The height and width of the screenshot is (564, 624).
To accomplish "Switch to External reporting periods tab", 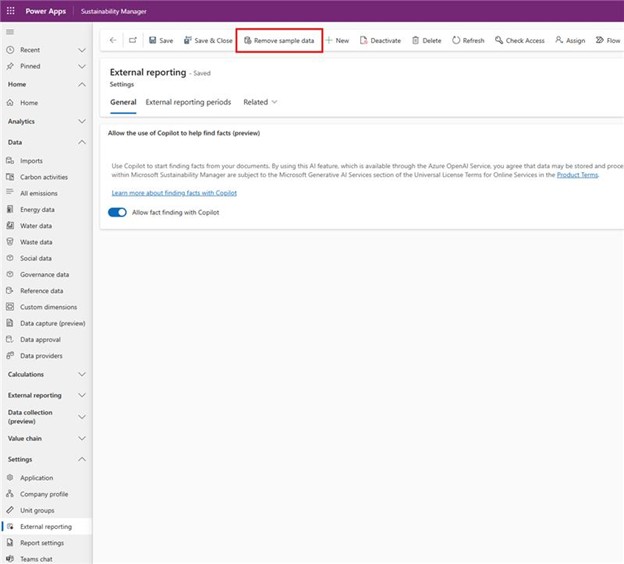I will click(x=188, y=102).
